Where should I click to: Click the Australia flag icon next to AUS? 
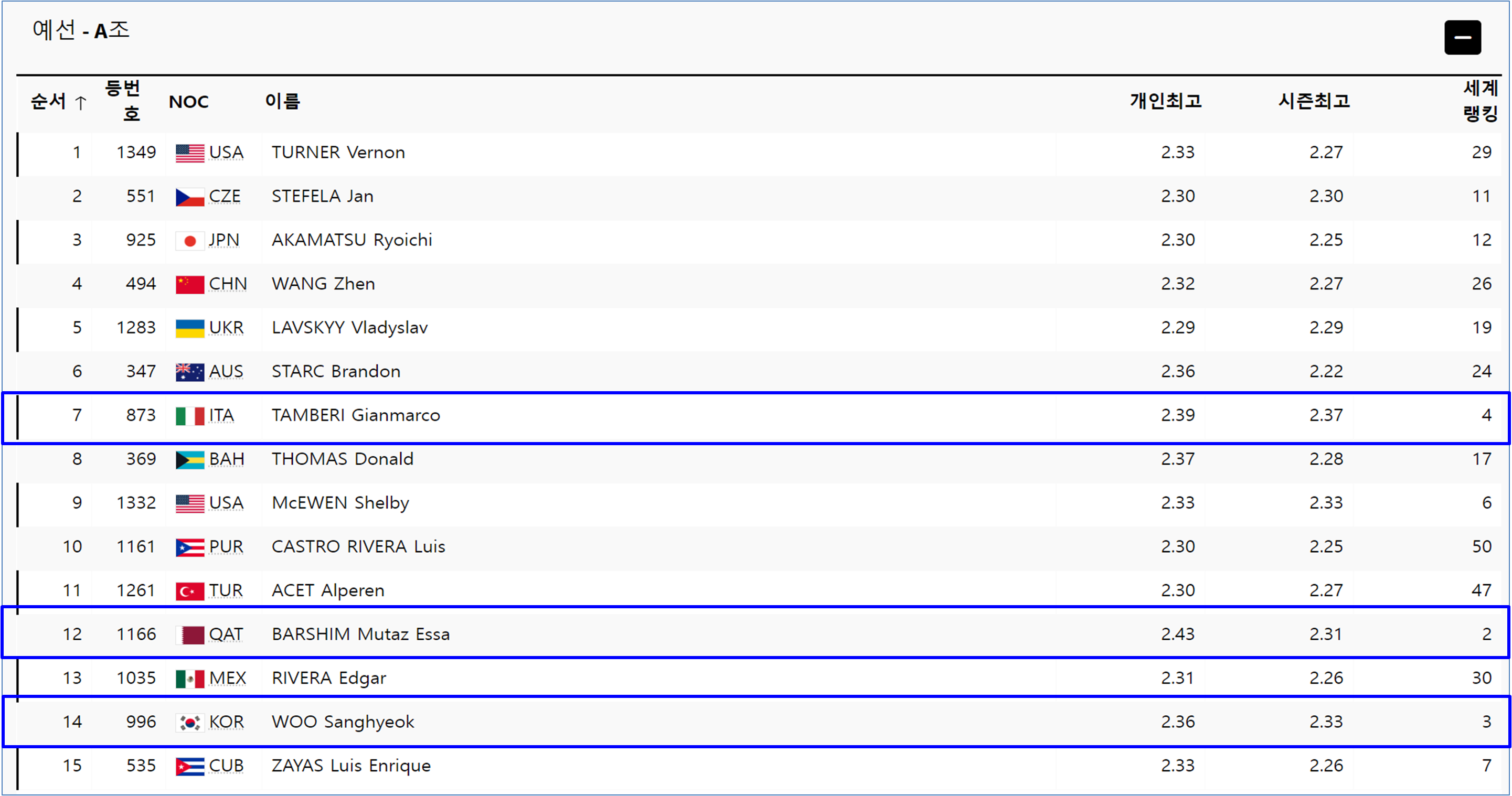tap(189, 372)
